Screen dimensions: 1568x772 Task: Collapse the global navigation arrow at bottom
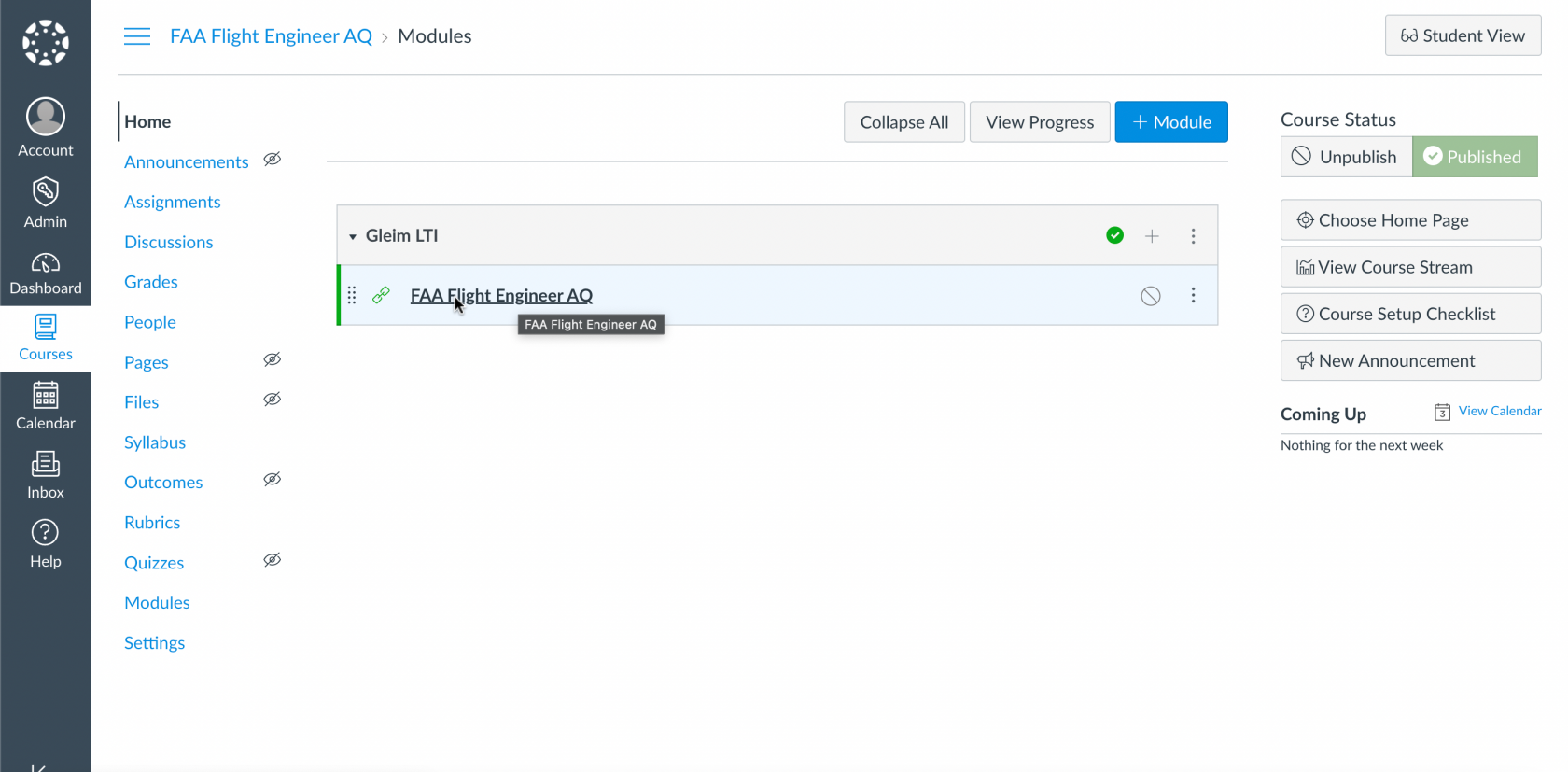point(38,767)
